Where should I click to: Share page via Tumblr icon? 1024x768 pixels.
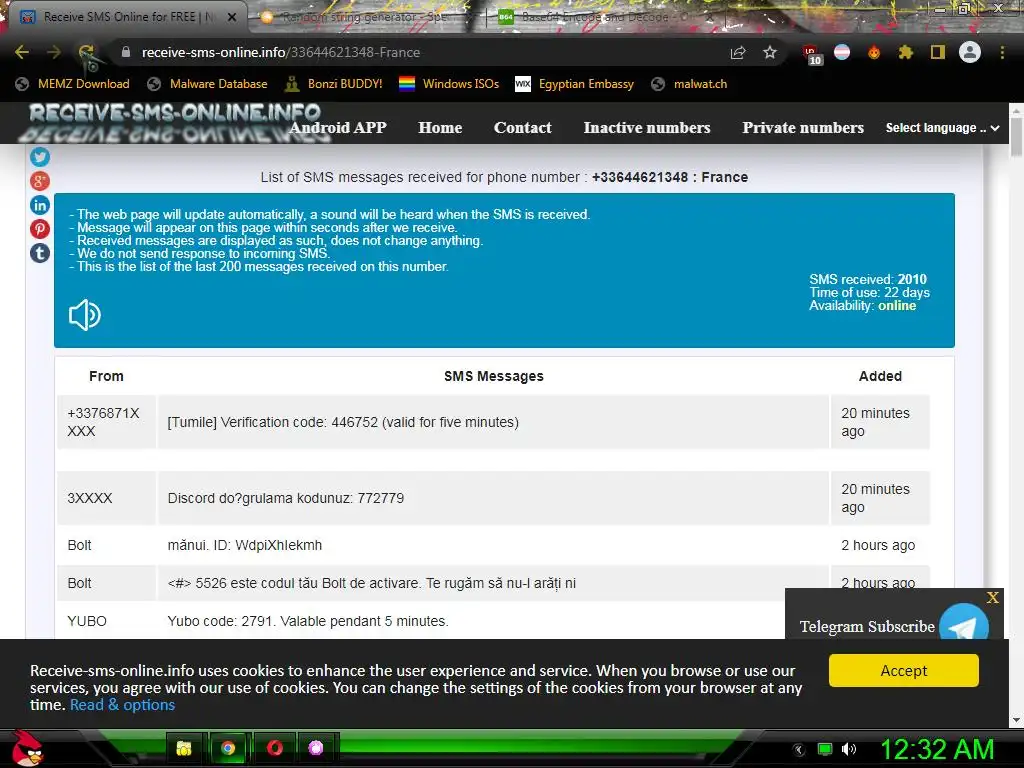pos(40,253)
